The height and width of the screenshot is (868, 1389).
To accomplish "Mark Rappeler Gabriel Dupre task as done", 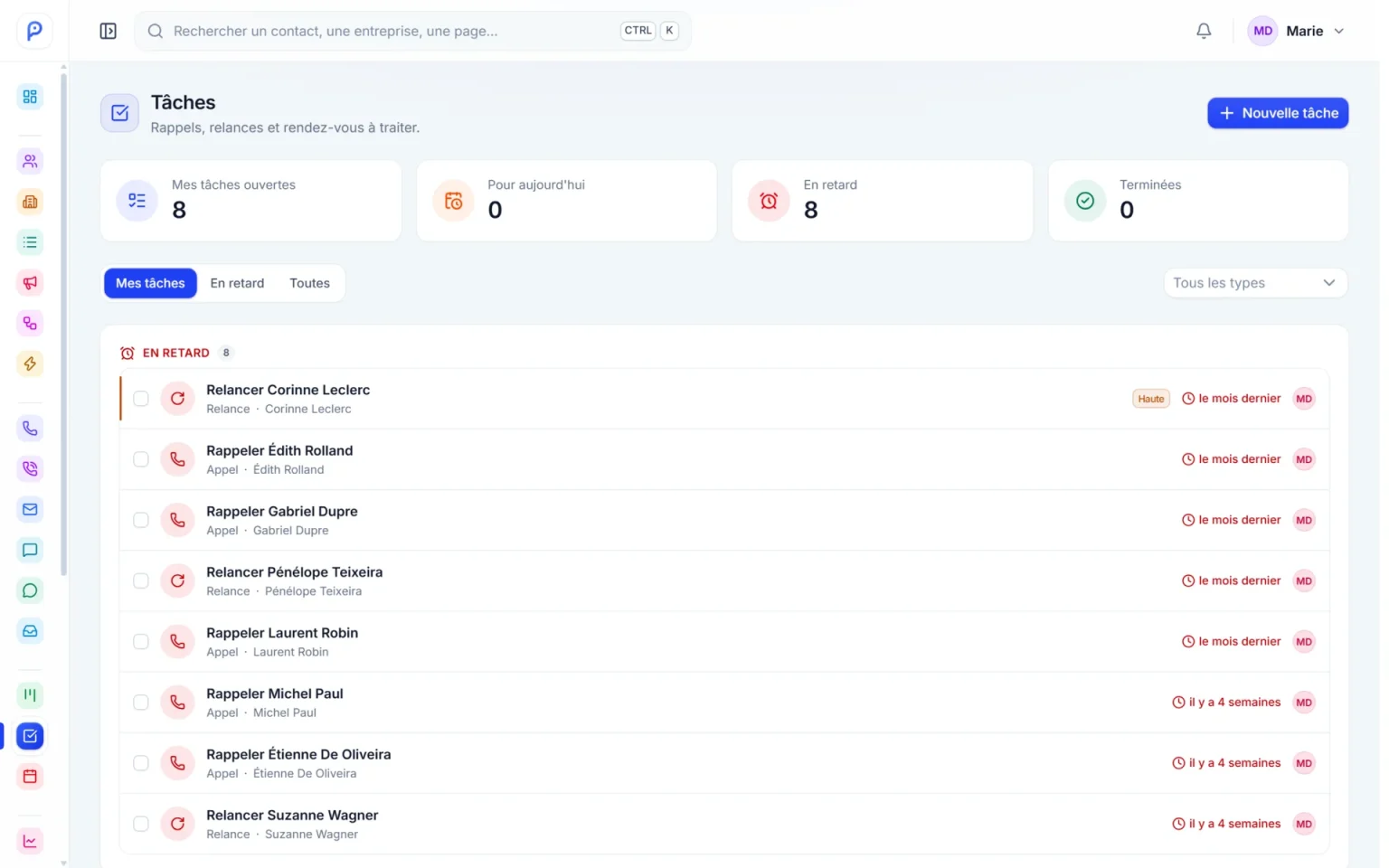I will [141, 520].
